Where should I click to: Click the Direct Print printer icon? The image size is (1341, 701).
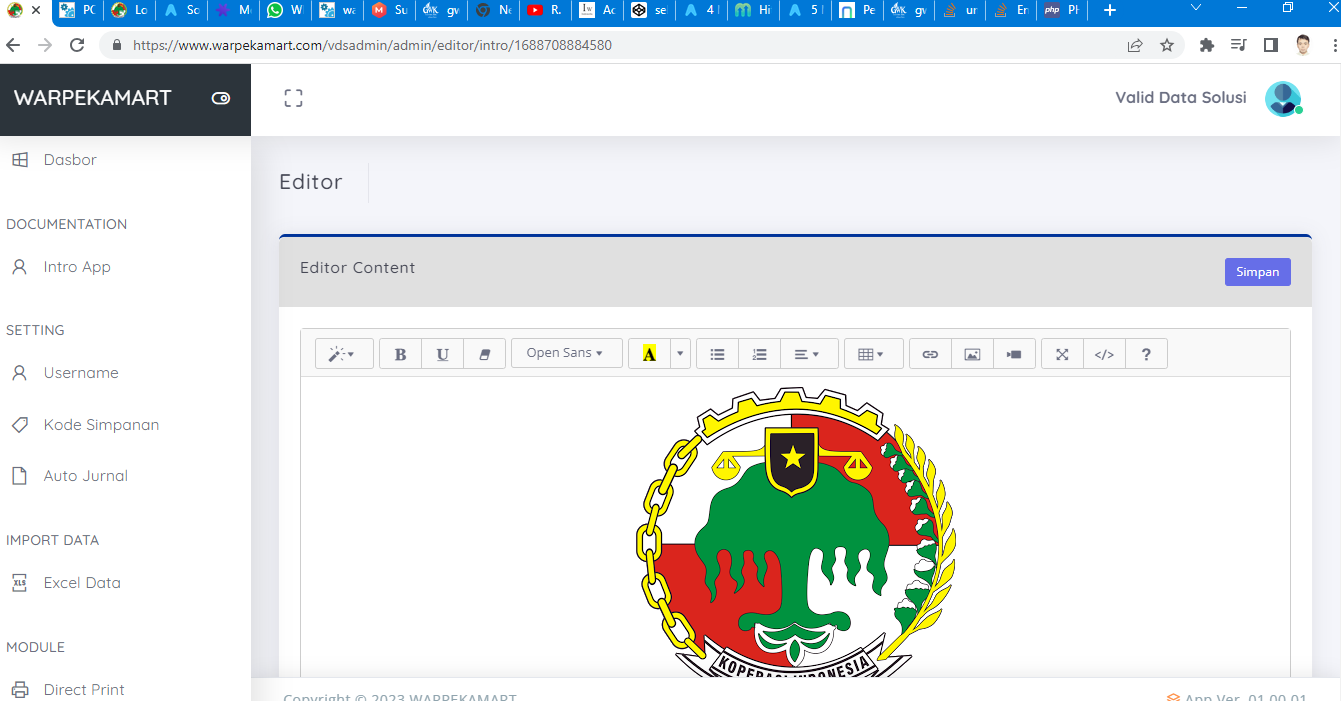tap(19, 690)
